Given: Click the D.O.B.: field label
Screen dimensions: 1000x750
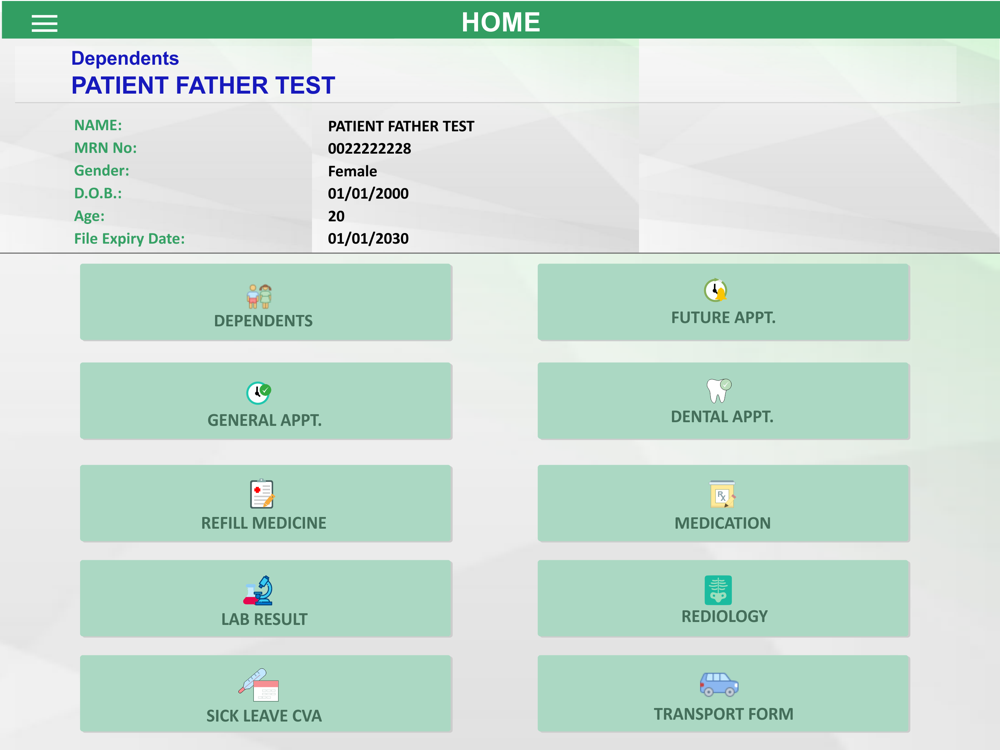Looking at the screenshot, I should 98,193.
